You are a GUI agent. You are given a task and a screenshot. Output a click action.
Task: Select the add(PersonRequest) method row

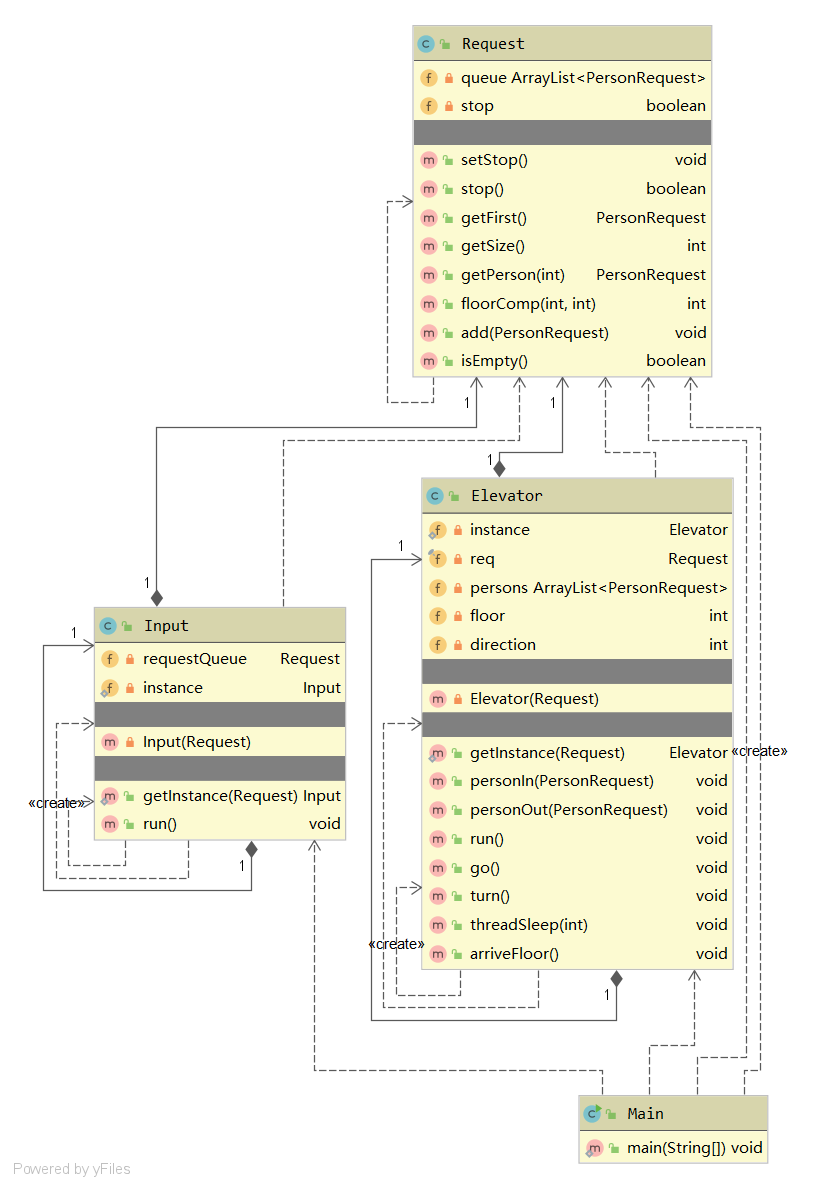point(562,333)
